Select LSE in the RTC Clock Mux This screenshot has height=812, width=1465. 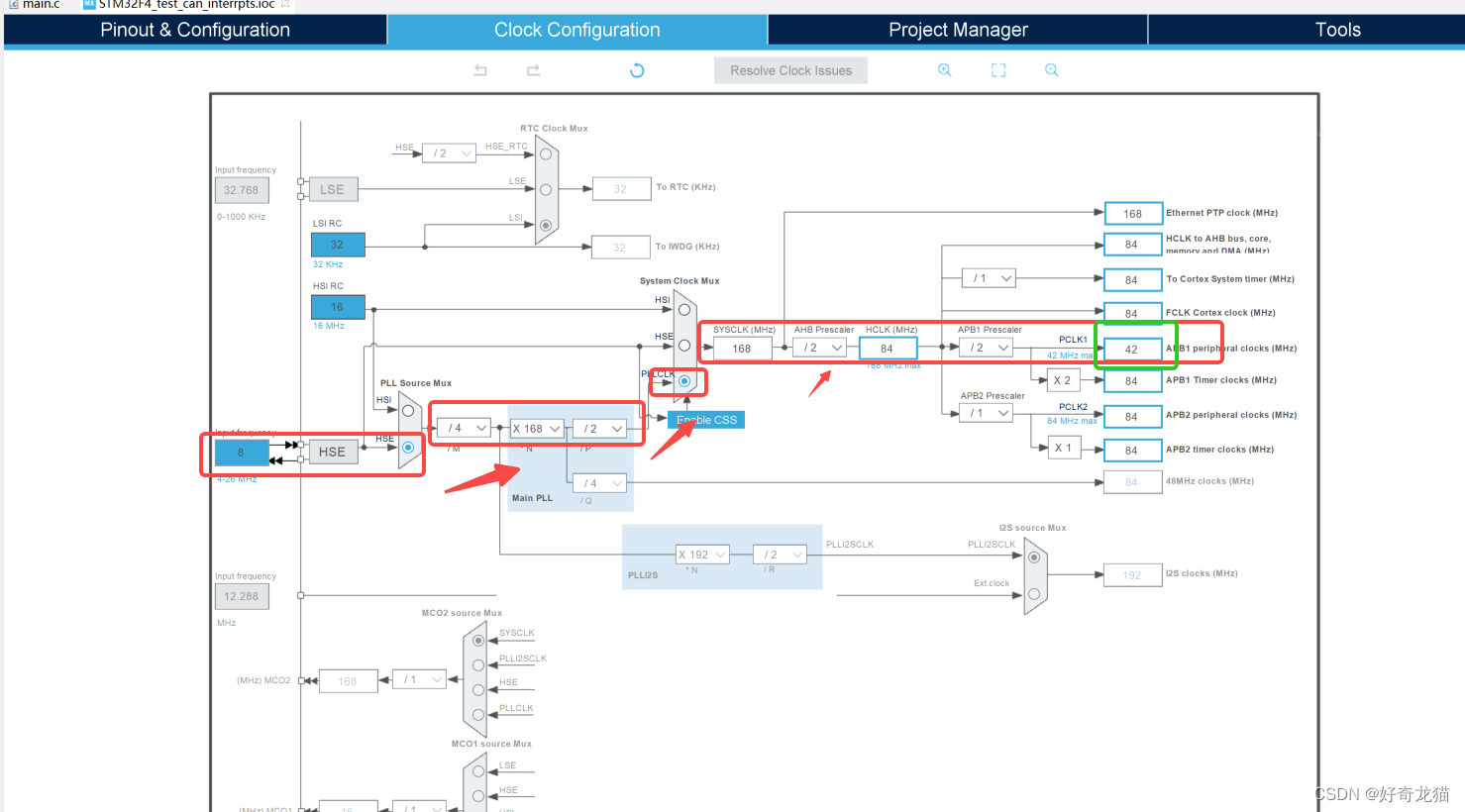[546, 190]
